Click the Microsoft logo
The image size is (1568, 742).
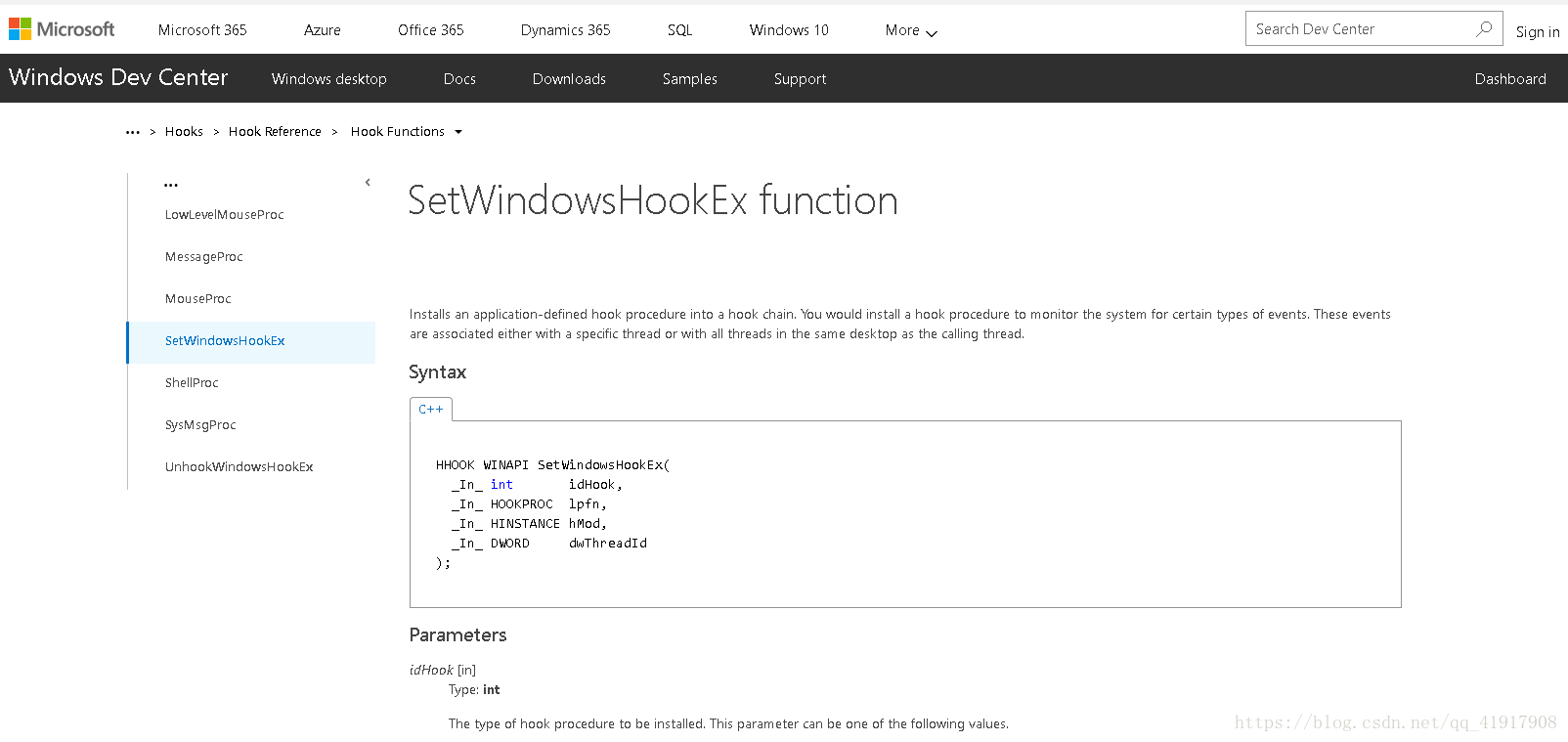click(x=62, y=29)
